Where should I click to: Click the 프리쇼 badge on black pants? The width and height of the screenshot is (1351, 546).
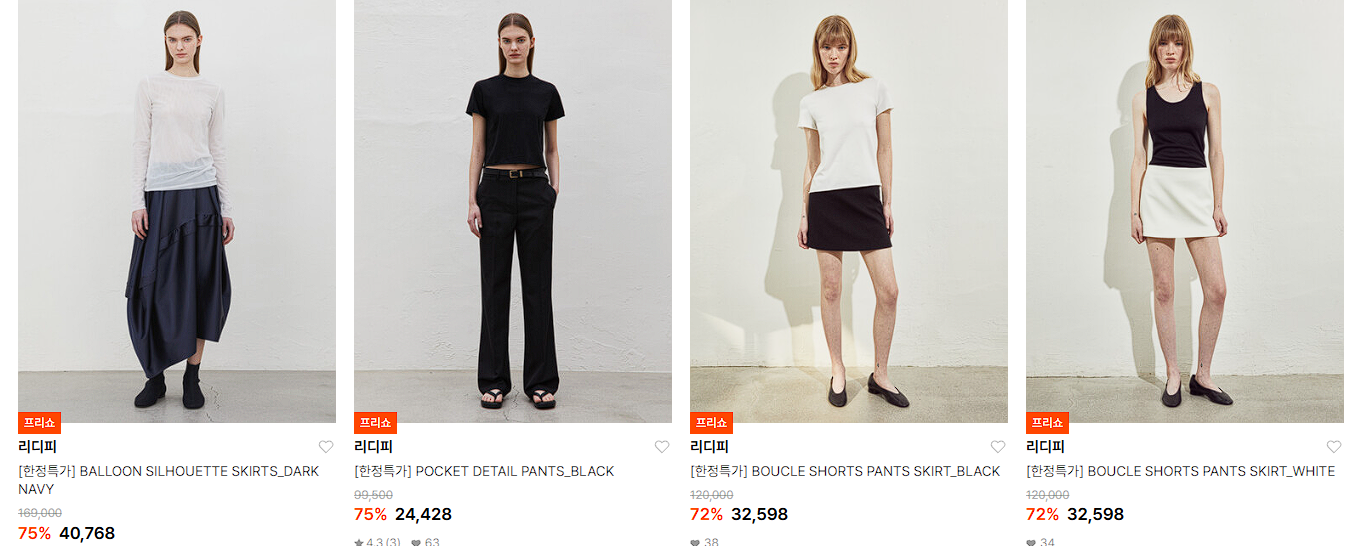(375, 423)
